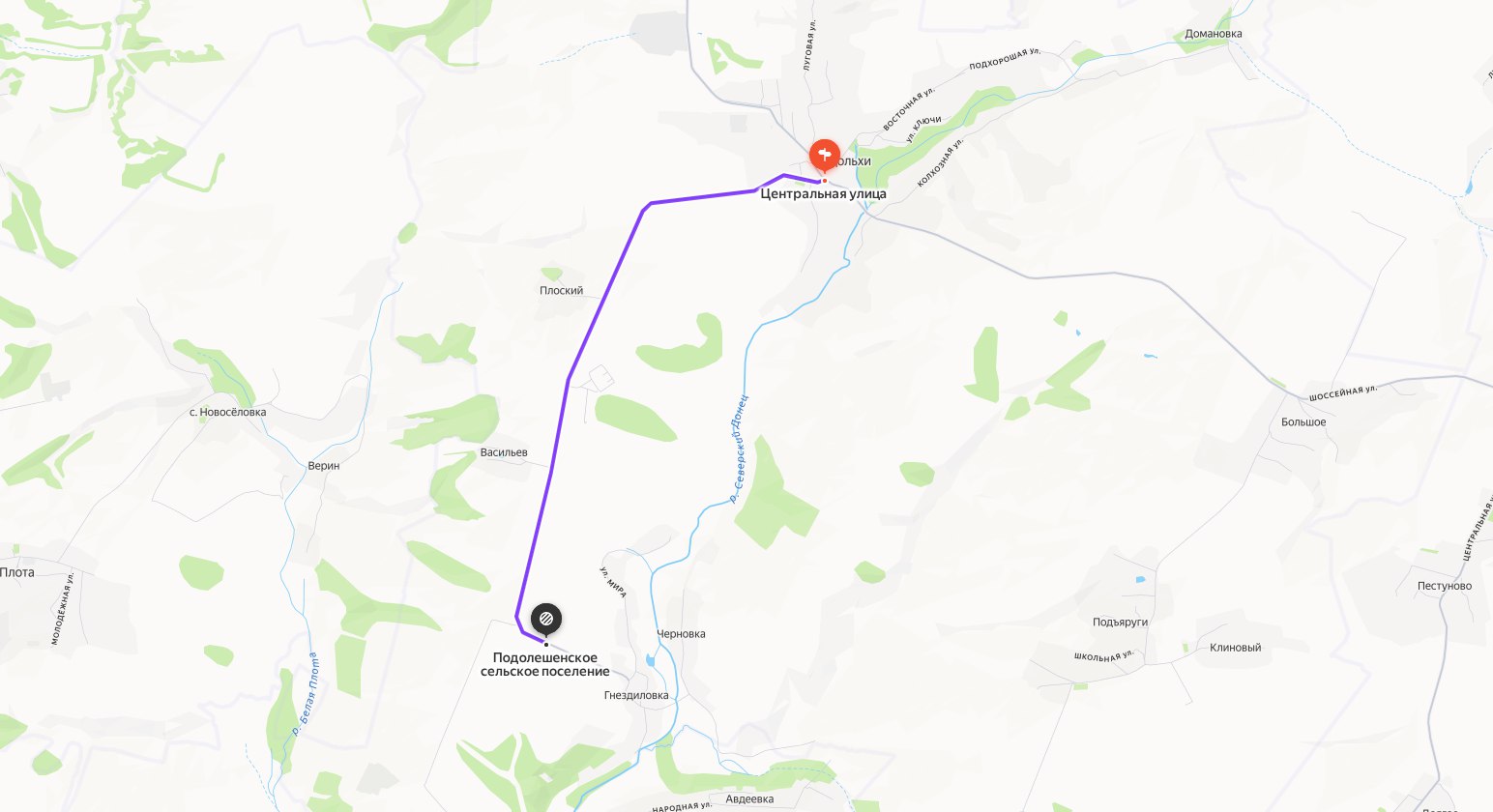Click the Клиновый settlement label

(x=1236, y=648)
